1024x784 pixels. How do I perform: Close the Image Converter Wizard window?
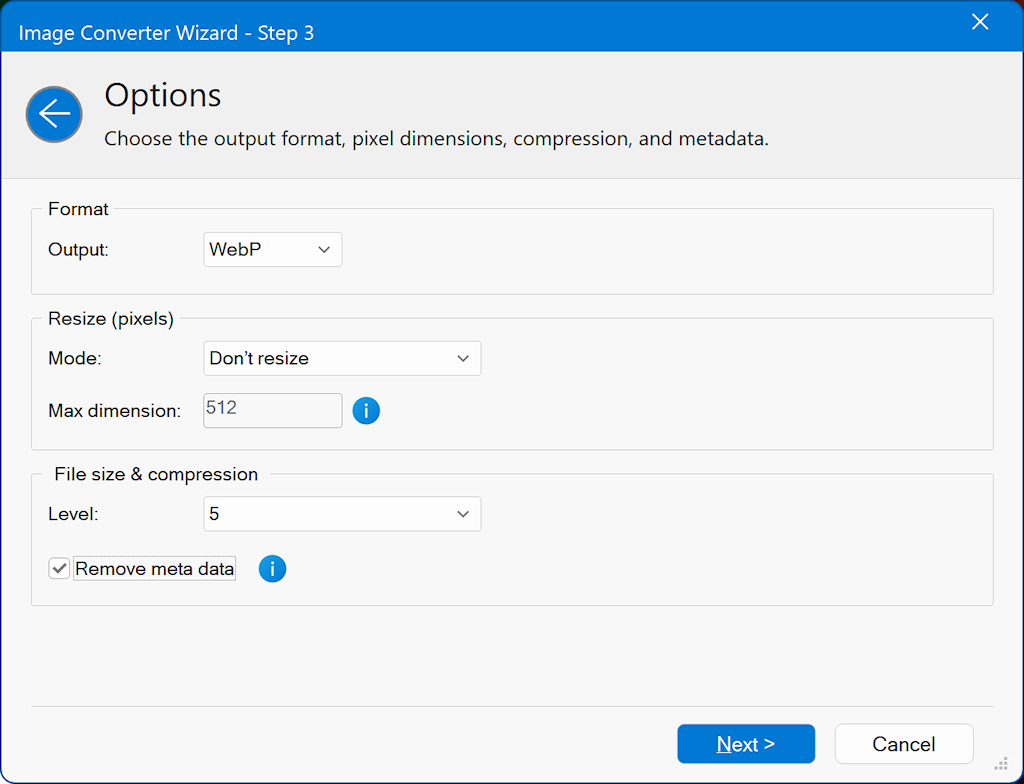[x=979, y=22]
